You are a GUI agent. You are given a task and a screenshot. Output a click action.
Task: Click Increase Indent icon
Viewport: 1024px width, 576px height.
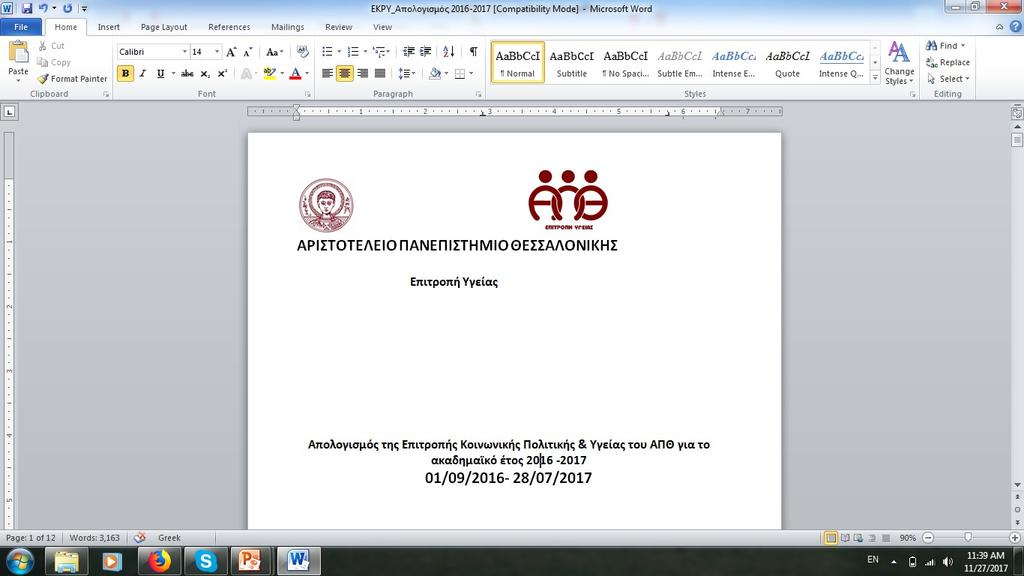click(426, 52)
